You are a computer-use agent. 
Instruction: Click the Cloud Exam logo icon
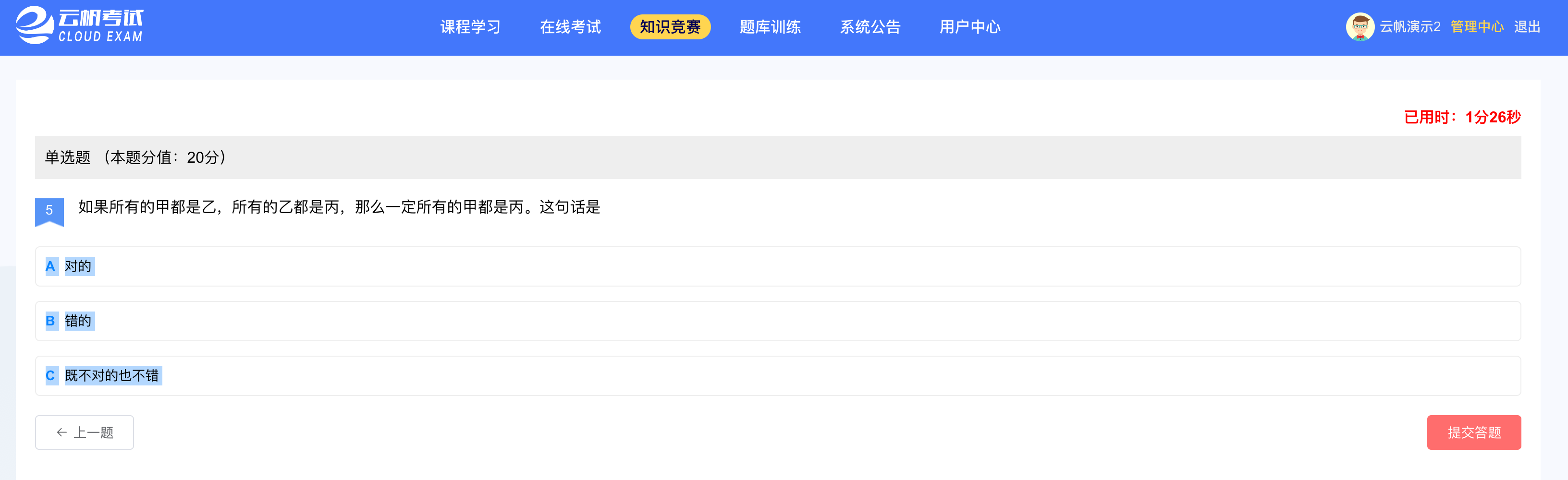tap(35, 25)
